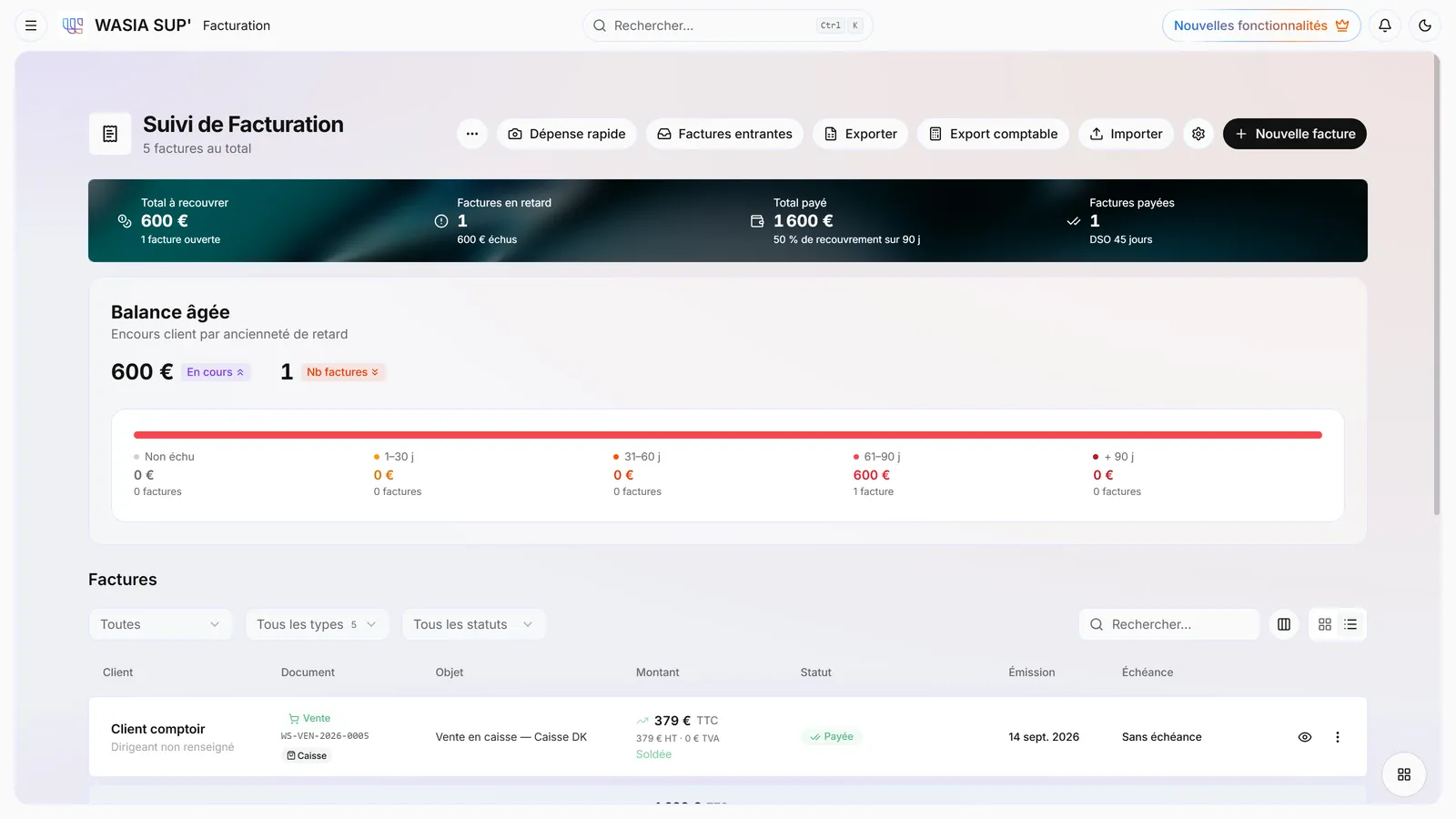The height and width of the screenshot is (819, 1456).
Task: Click the red aged balance bar
Action: (x=728, y=435)
